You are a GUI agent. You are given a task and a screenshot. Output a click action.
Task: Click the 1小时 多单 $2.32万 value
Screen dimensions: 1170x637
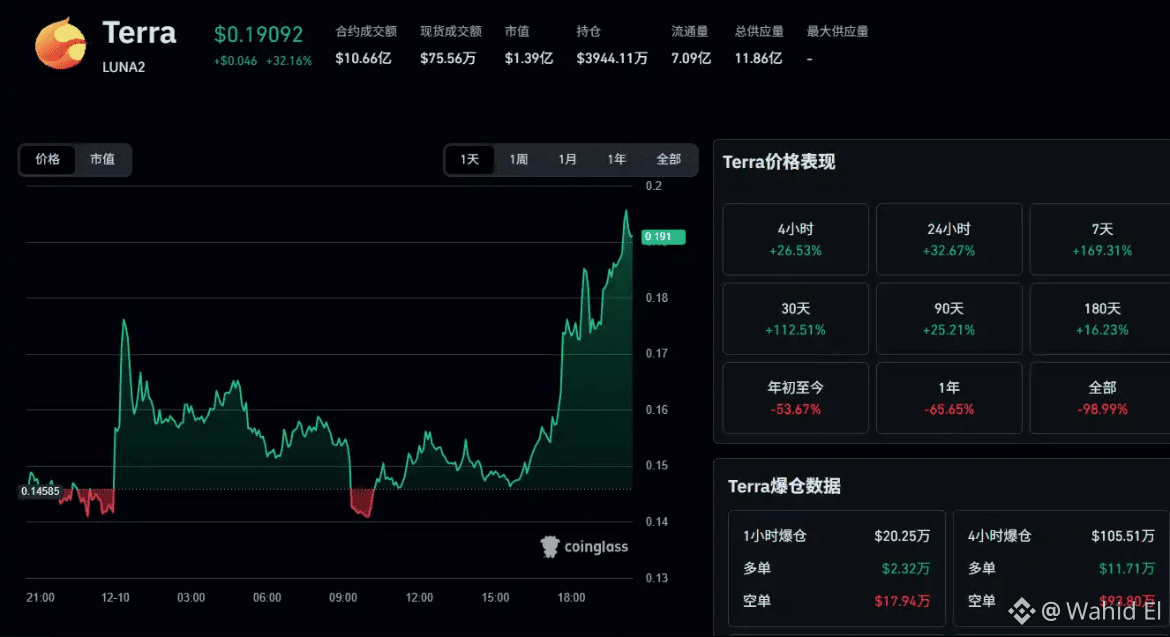(x=906, y=568)
